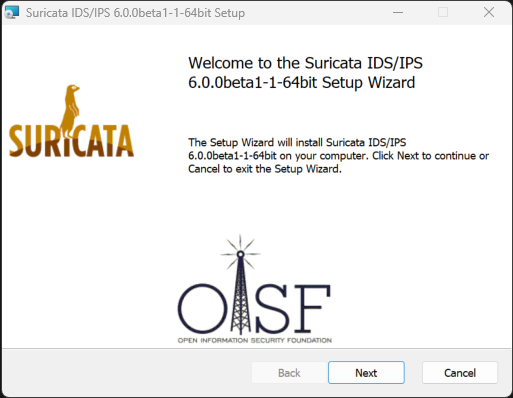This screenshot has height=398, width=513.
Task: Click the radio tower in the OISF logo
Action: pos(240,293)
